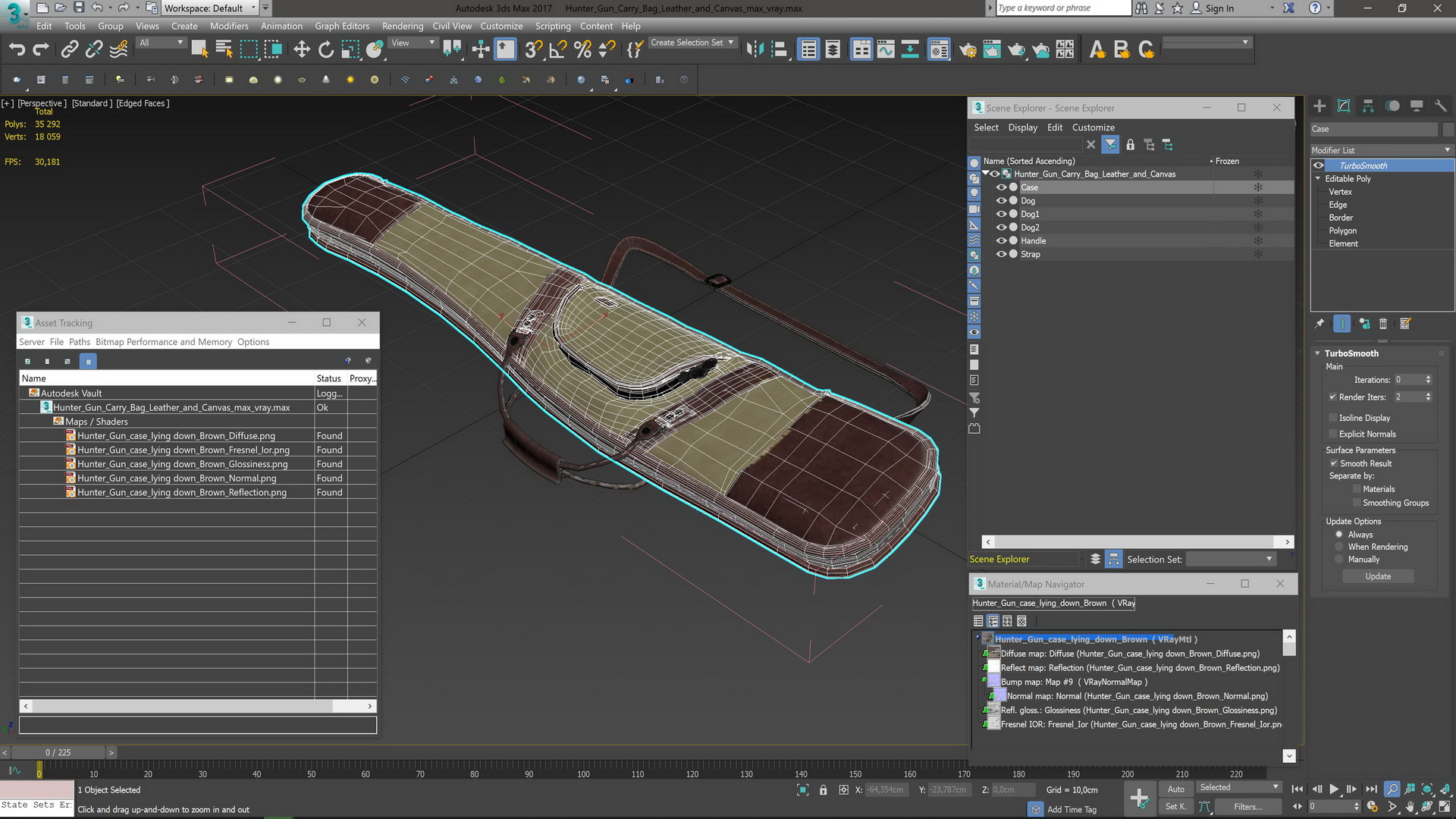Toggle the Render Iters checkbox
Image resolution: width=1456 pixels, height=819 pixels.
click(1332, 397)
